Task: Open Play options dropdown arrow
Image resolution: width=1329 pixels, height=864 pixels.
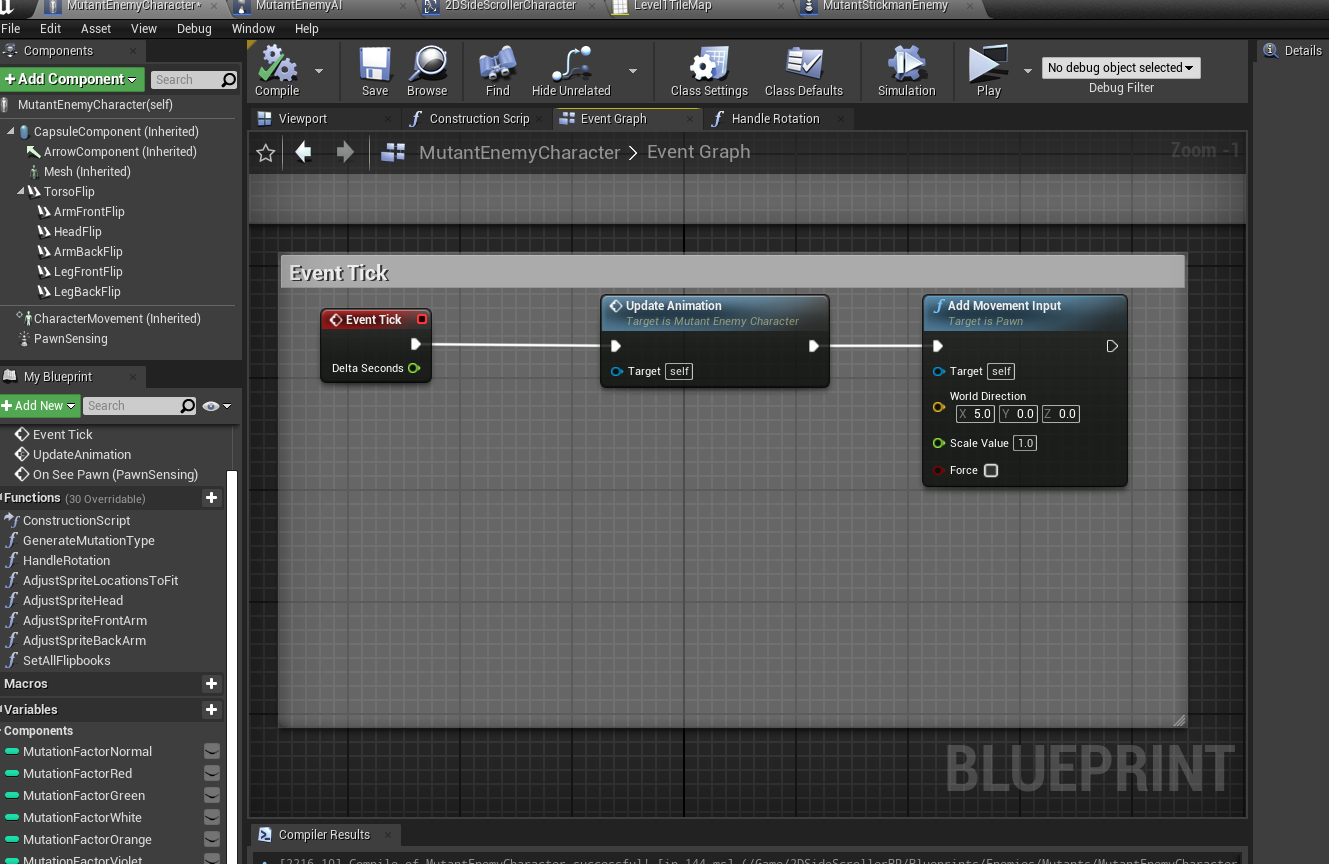Action: coord(1028,71)
